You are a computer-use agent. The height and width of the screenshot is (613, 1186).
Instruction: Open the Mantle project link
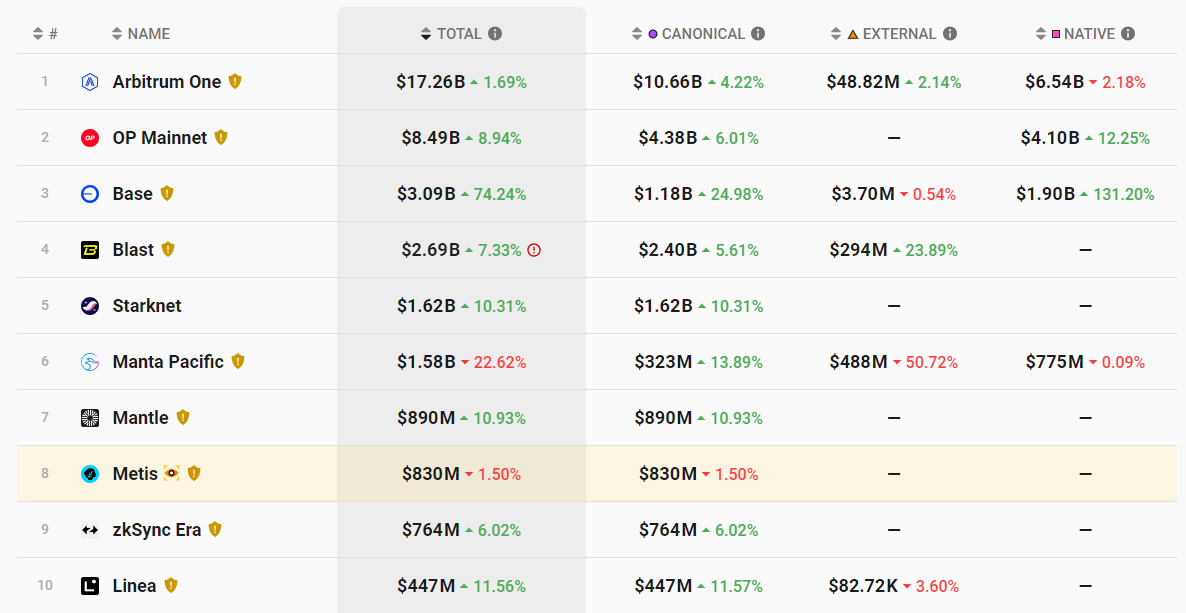141,418
